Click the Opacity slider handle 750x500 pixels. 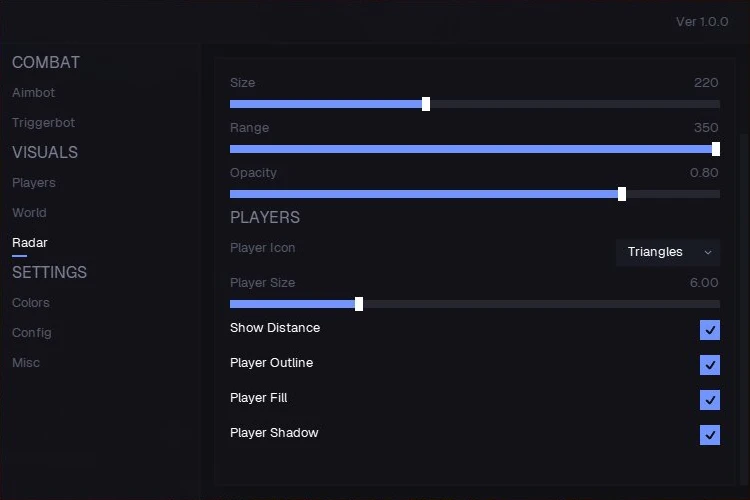point(622,194)
